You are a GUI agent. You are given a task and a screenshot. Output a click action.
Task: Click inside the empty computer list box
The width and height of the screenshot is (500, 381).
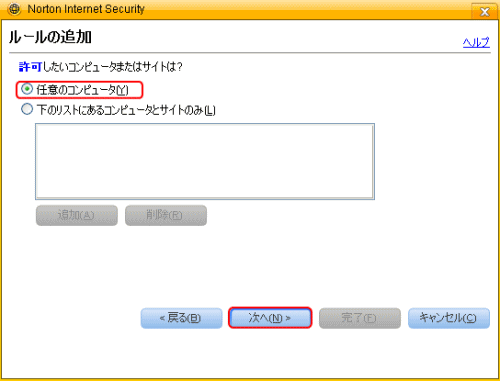pos(205,161)
